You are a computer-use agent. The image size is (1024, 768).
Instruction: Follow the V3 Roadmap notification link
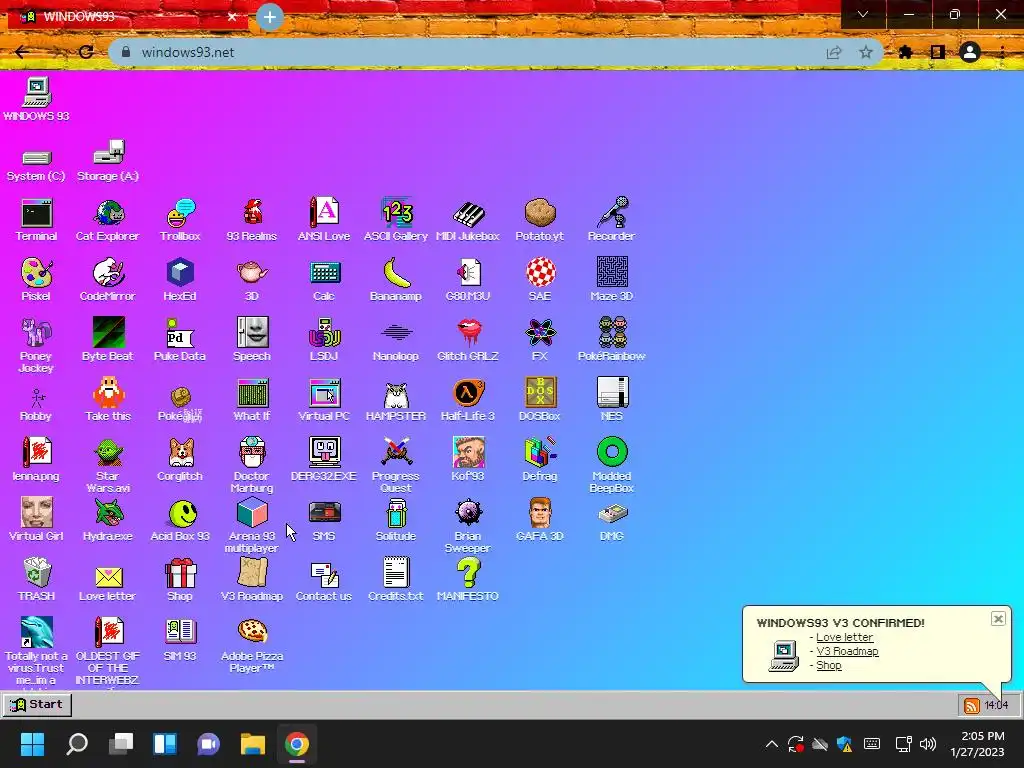pos(847,652)
